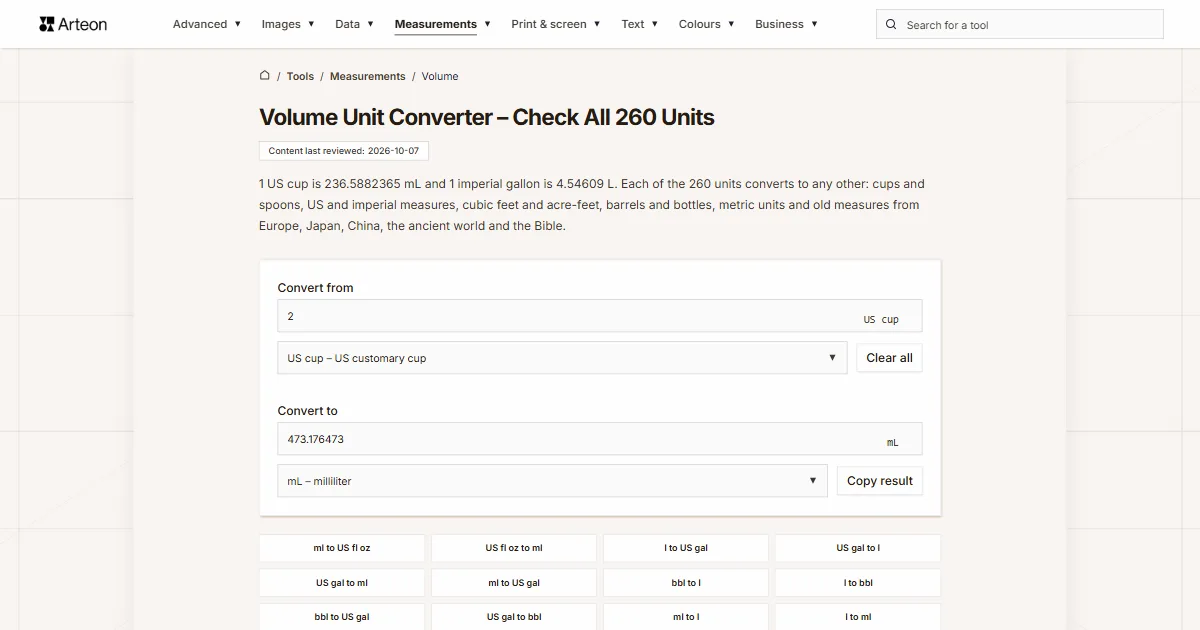Click the Clear all button
This screenshot has width=1200, height=630.
[889, 358]
